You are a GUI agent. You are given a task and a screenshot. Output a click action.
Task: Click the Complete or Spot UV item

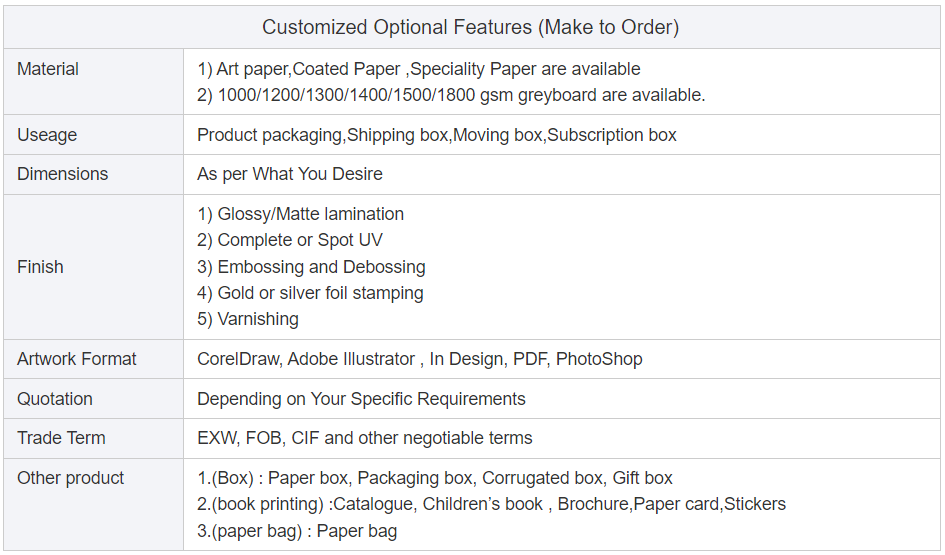point(289,240)
